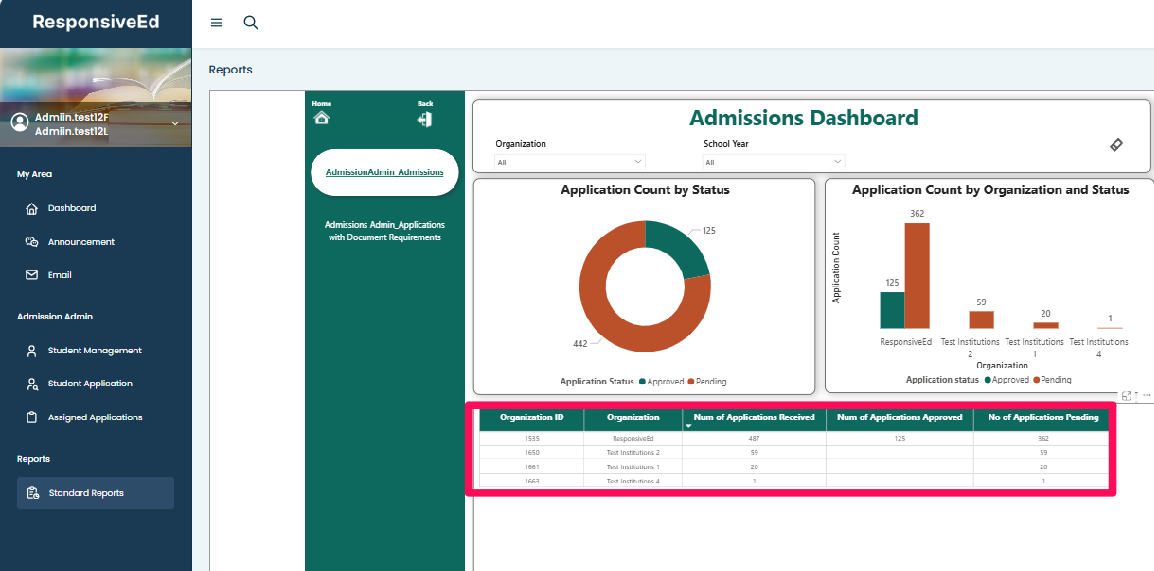Open the hamburger navigation menu
This screenshot has height=571, width=1154.
216,23
